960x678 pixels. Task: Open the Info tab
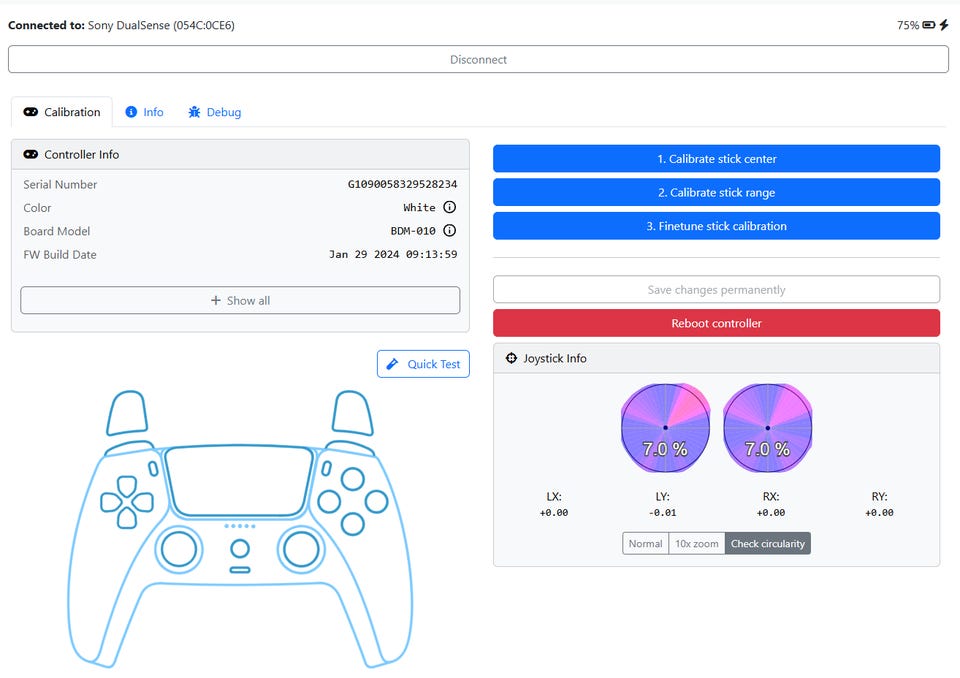pos(144,112)
